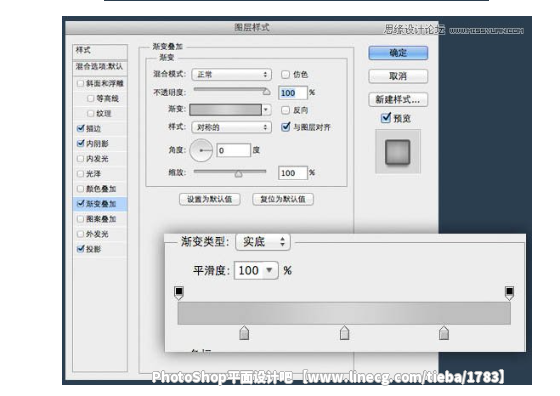
Task: Click the style preview thumbnail
Action: click(x=398, y=152)
